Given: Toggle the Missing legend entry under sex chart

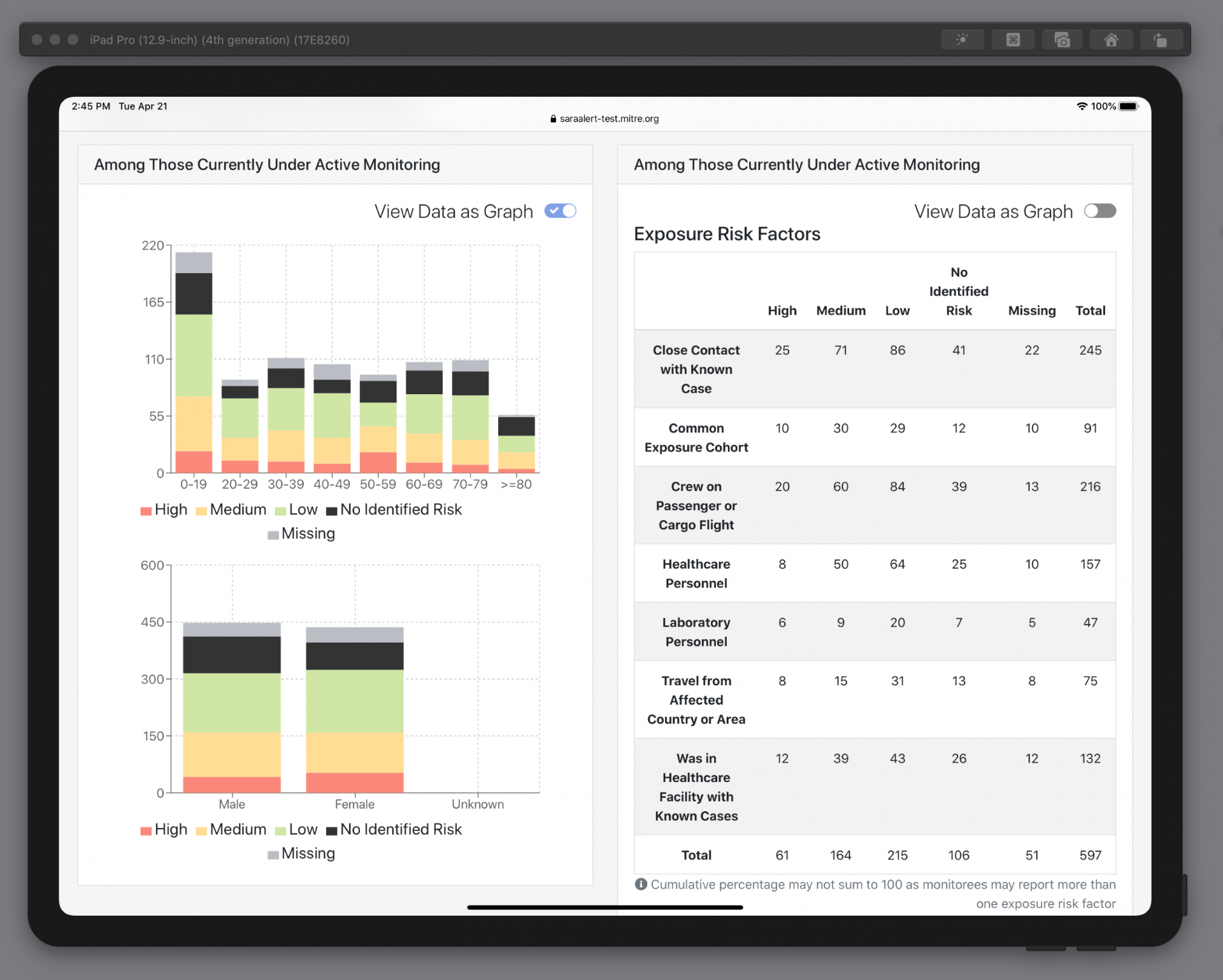Looking at the screenshot, I should [301, 853].
